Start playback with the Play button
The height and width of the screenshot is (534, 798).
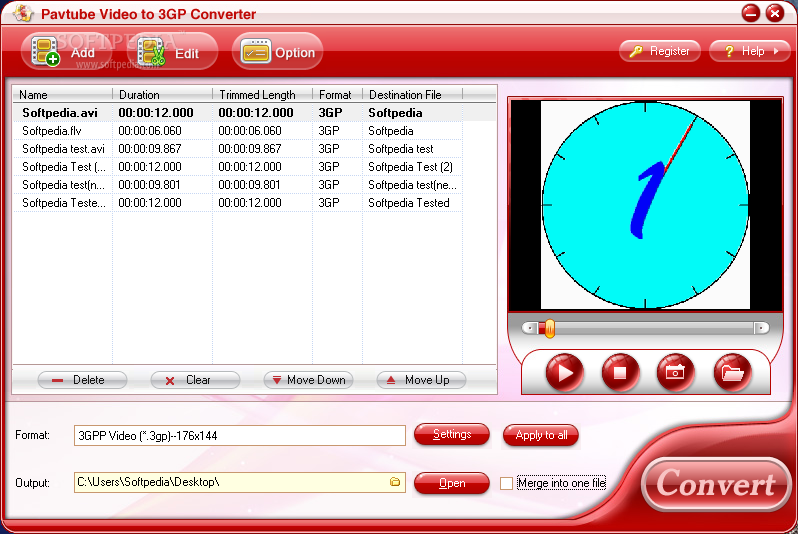(x=564, y=373)
